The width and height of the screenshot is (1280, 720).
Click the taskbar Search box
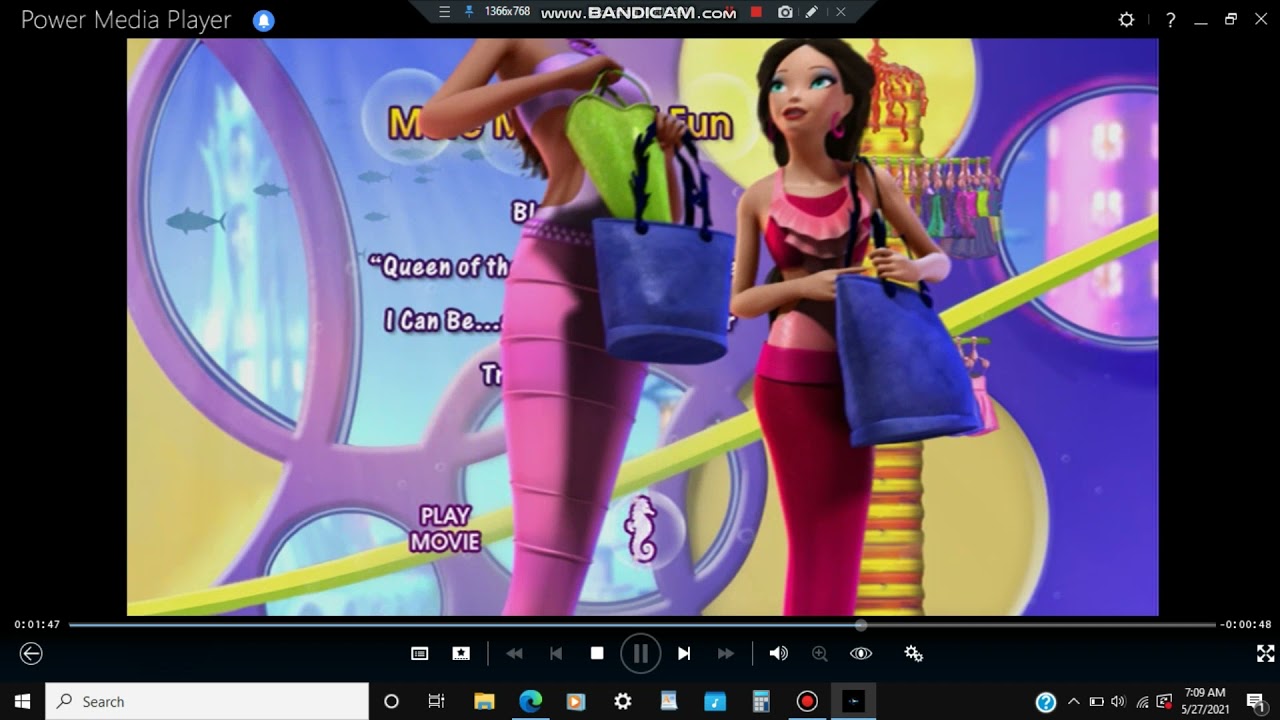pyautogui.click(x=207, y=702)
